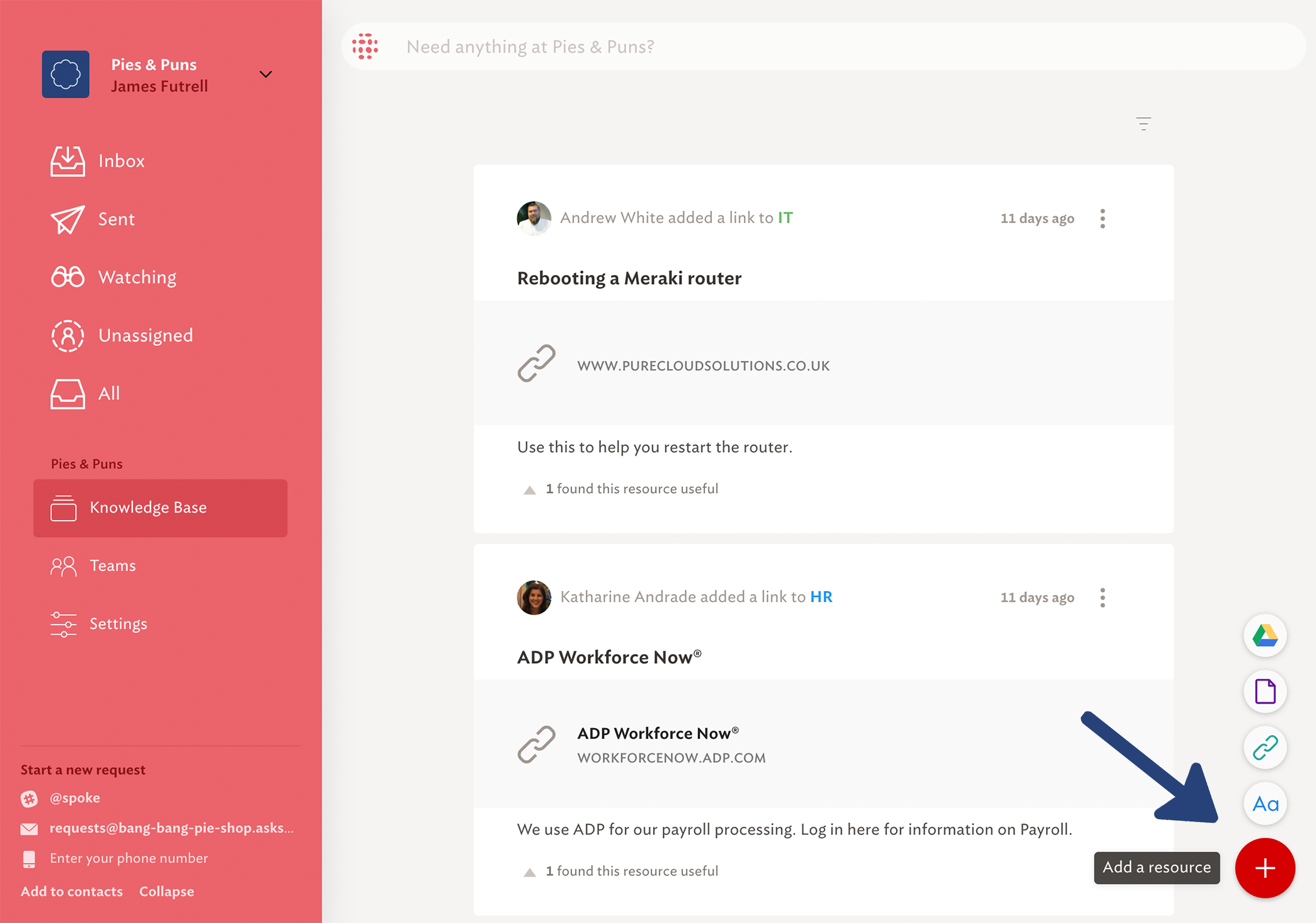
Task: Click the envelope icon beside the requests email
Action: [29, 829]
